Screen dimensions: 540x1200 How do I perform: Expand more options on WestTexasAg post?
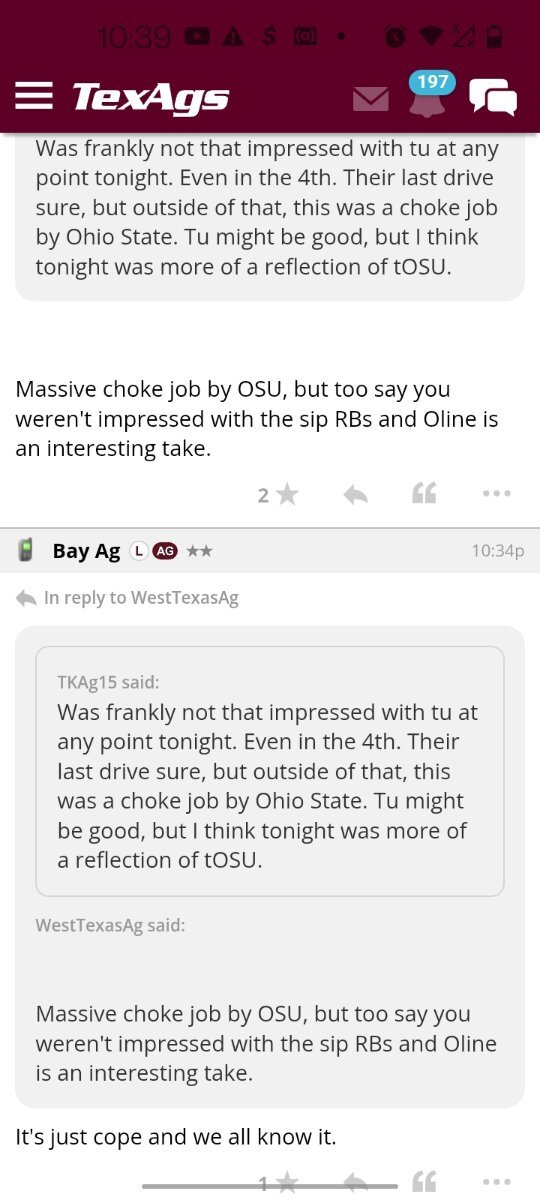496,494
